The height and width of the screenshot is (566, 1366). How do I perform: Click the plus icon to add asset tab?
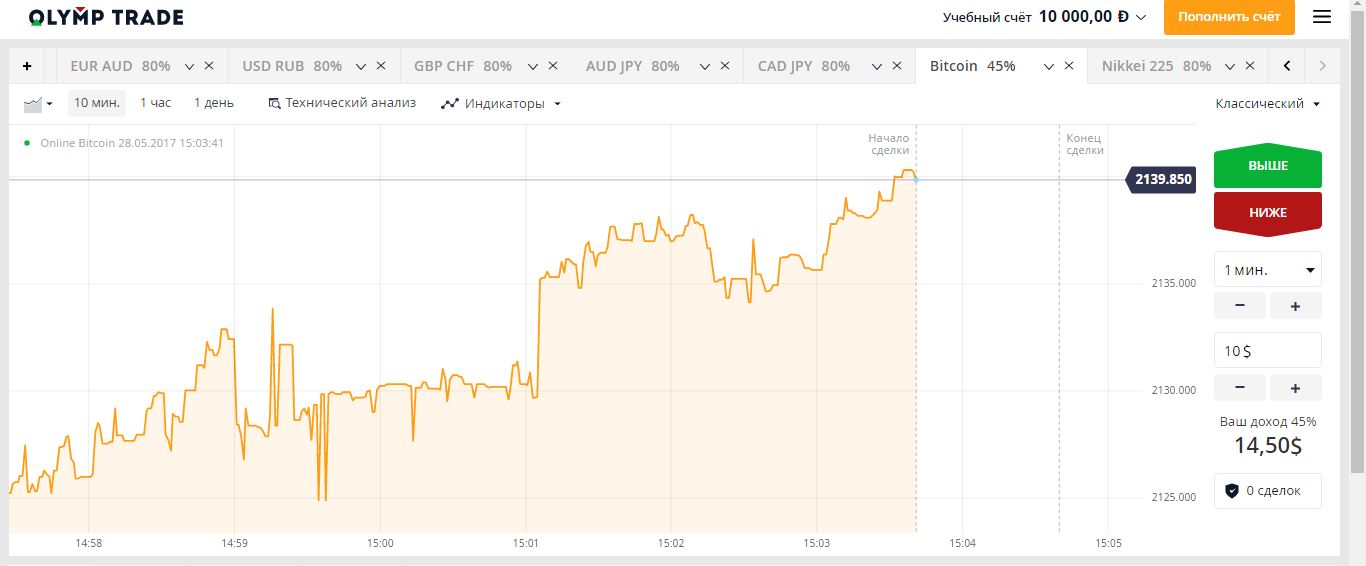(x=27, y=66)
